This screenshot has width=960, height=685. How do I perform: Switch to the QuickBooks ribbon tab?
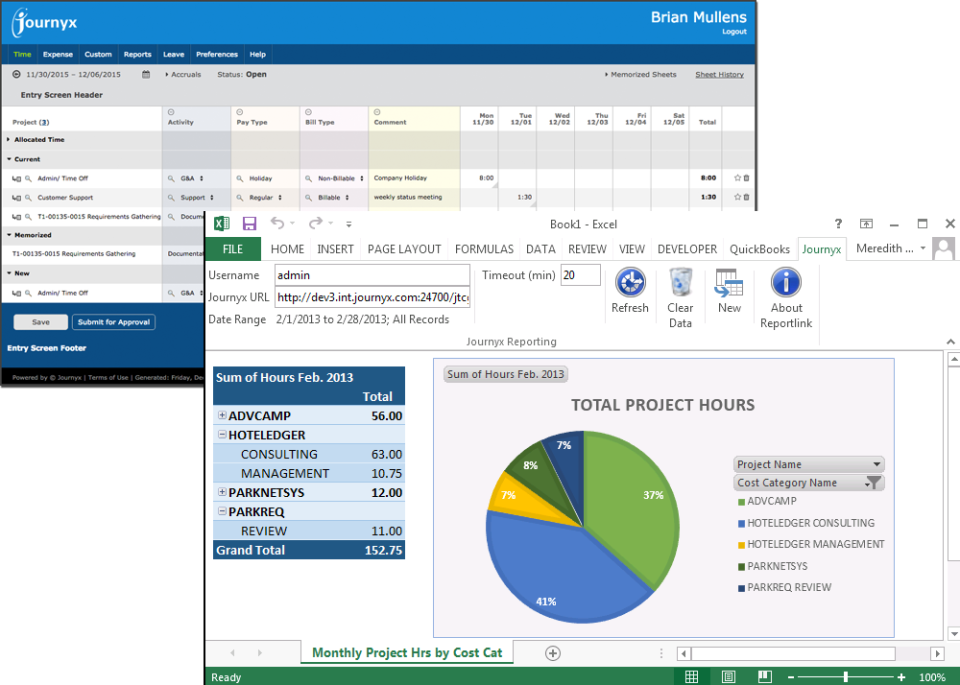click(759, 249)
